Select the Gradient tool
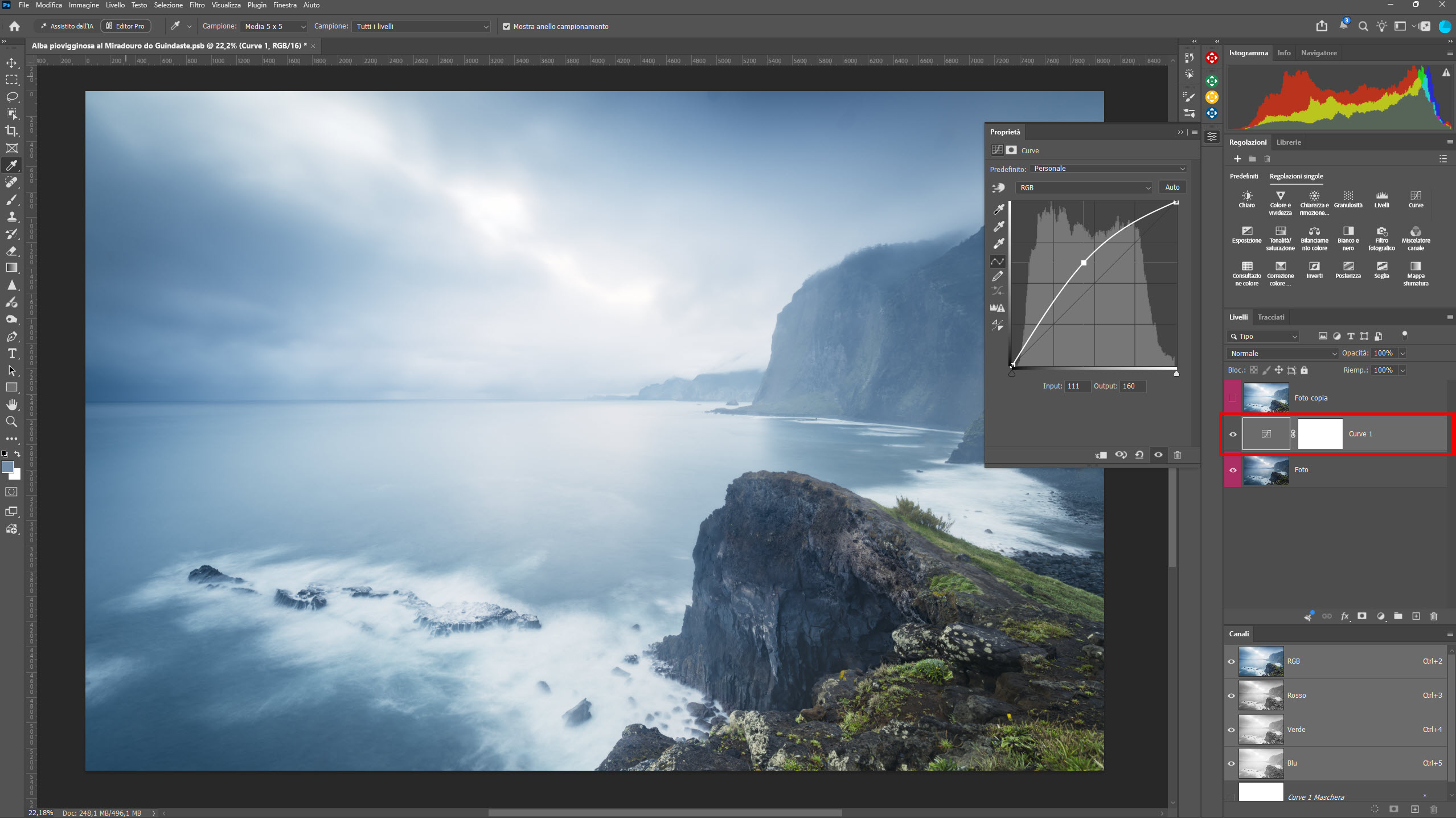The width and height of the screenshot is (1456, 818). pyautogui.click(x=11, y=268)
